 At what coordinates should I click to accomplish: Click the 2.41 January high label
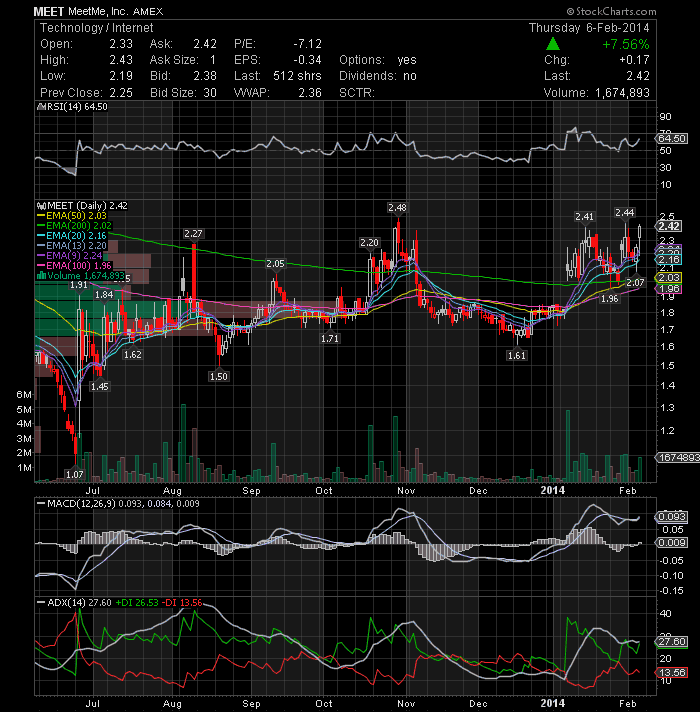tap(584, 217)
